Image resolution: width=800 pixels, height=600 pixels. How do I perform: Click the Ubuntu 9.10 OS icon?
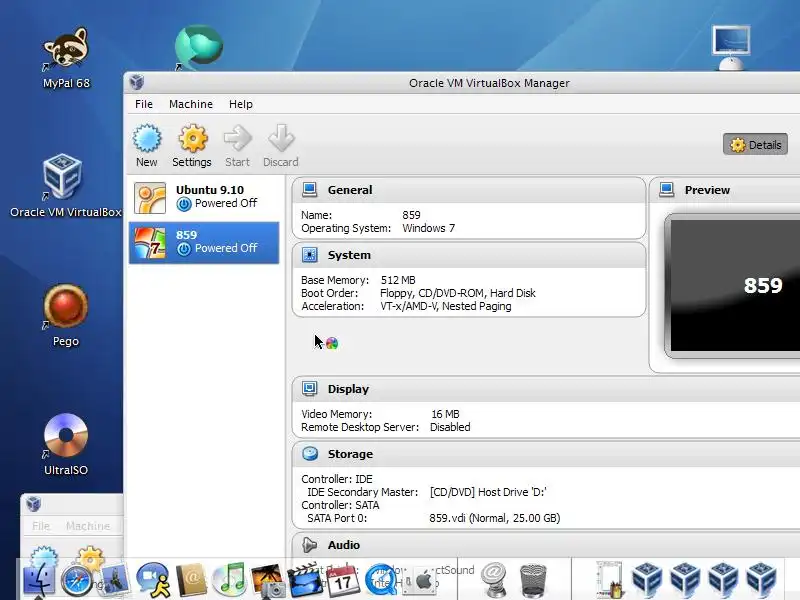pos(150,198)
